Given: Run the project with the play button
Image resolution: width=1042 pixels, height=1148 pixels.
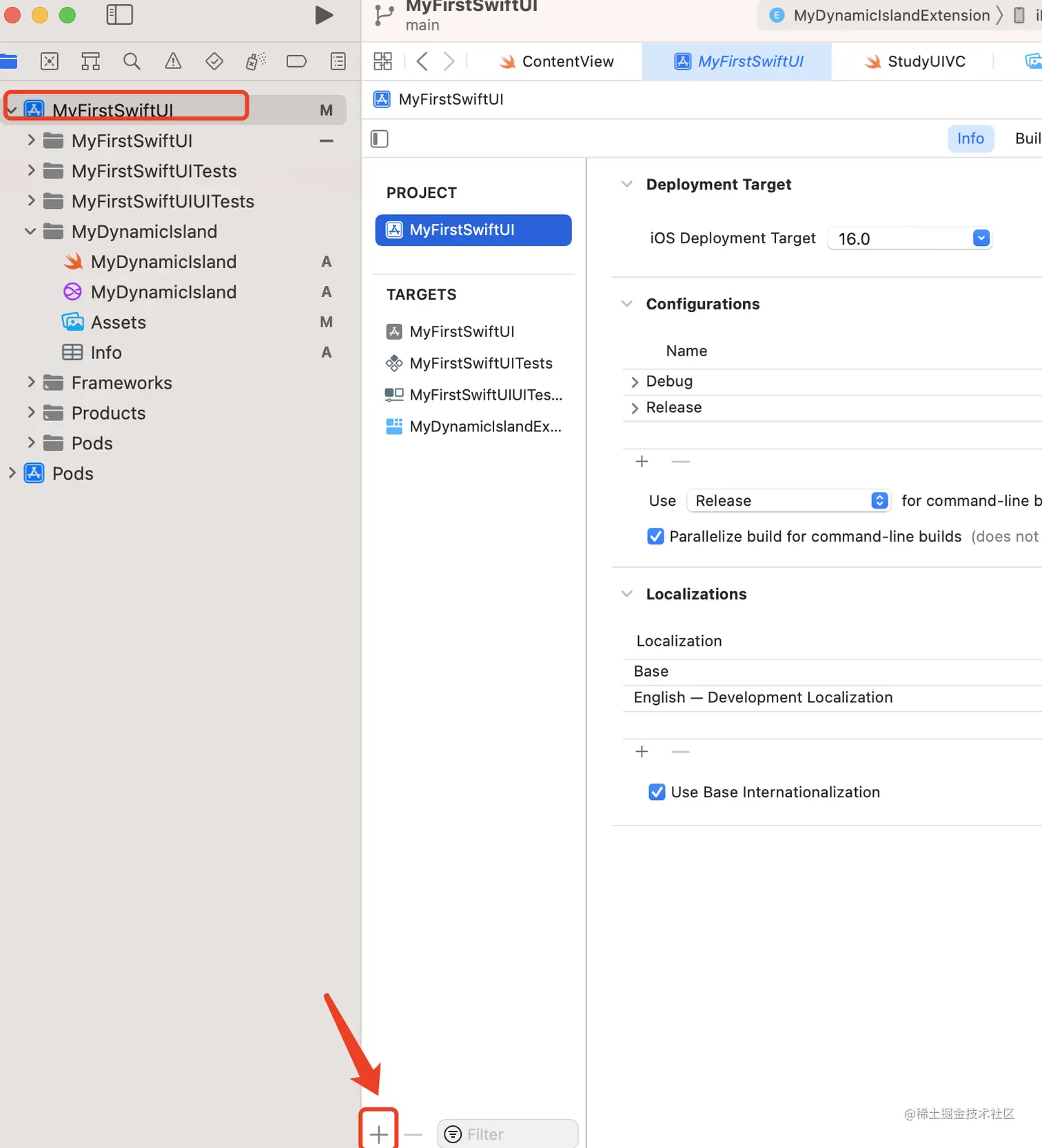Looking at the screenshot, I should pos(323,15).
